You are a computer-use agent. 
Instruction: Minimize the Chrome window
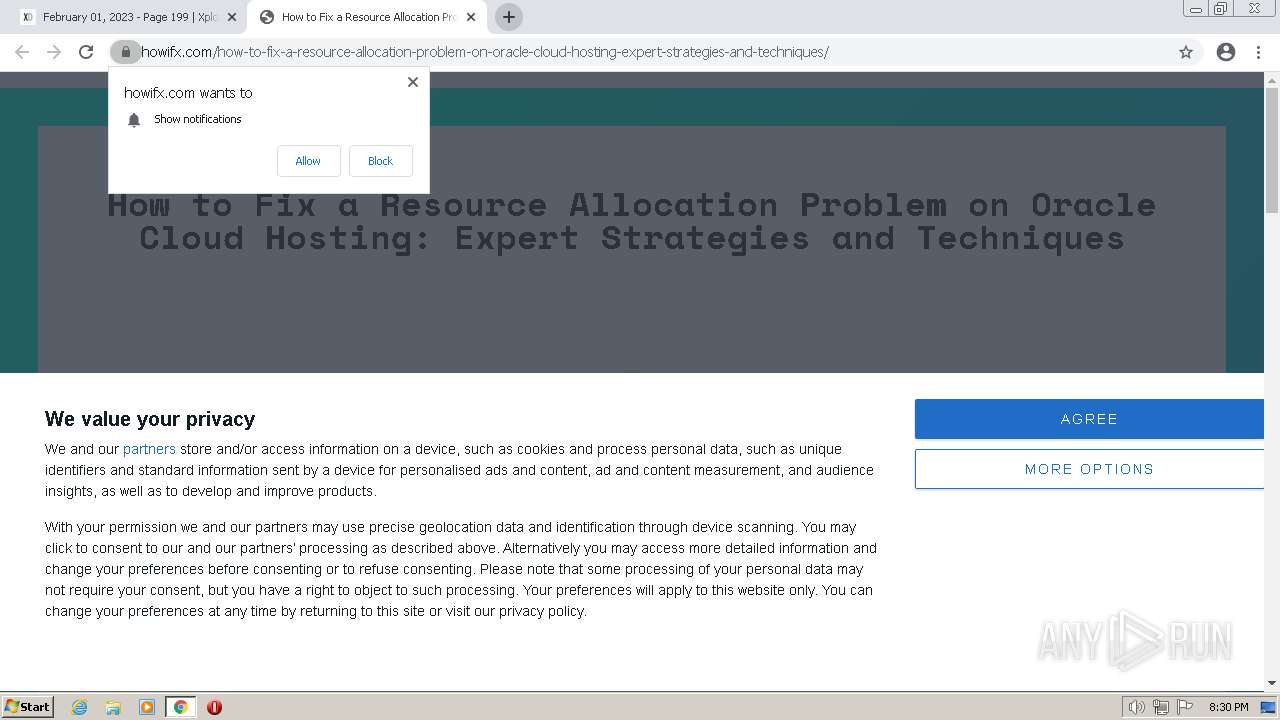pos(1195,9)
